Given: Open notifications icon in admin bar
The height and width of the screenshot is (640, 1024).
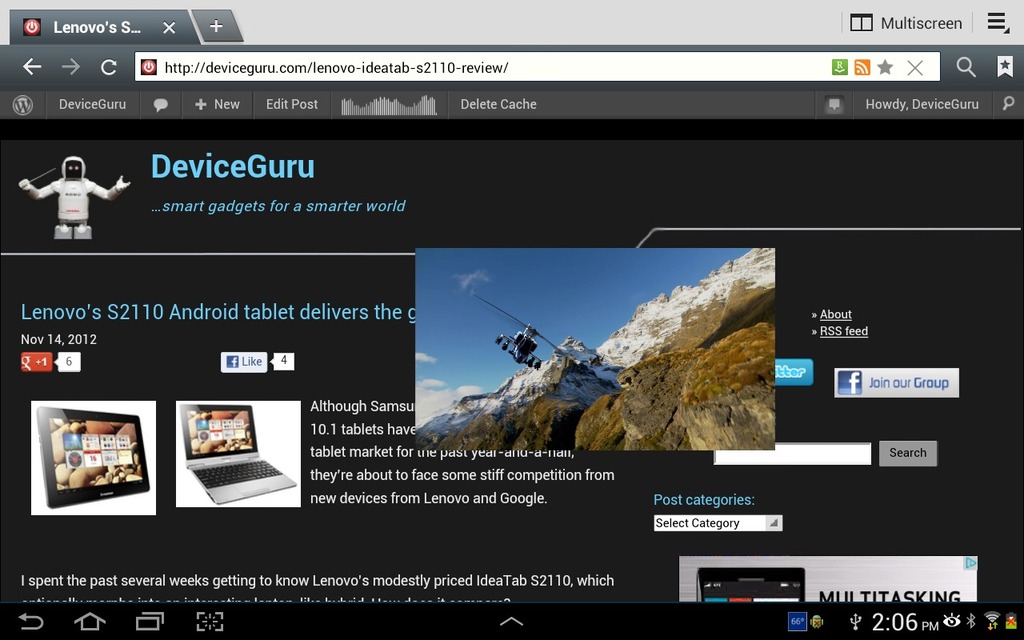Looking at the screenshot, I should pos(834,104).
